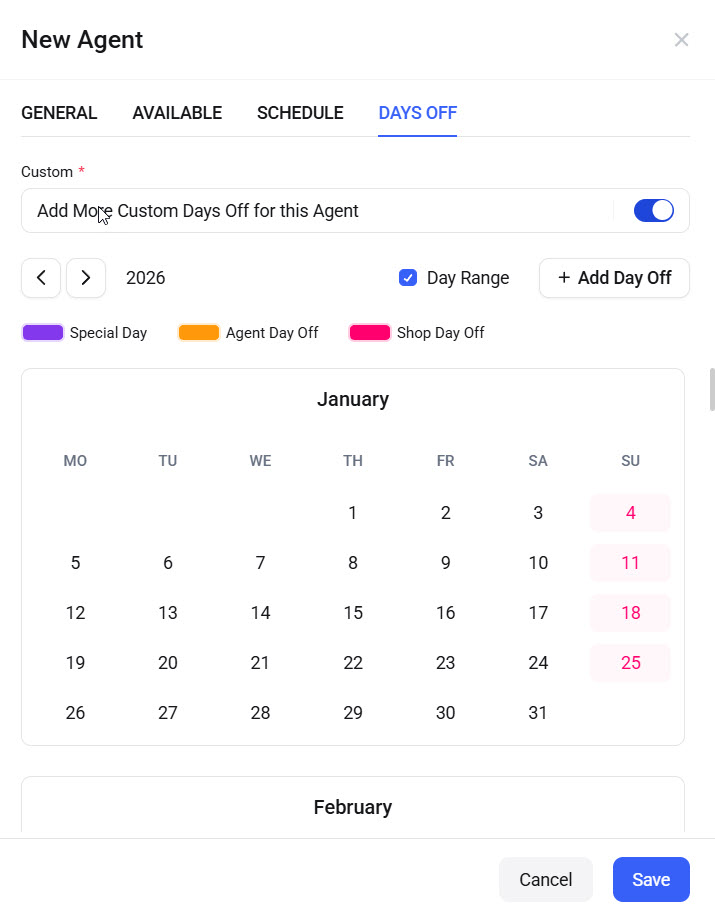Click the orange Agent Day Off swatch
Viewport: 715px width, 919px height.
click(199, 333)
